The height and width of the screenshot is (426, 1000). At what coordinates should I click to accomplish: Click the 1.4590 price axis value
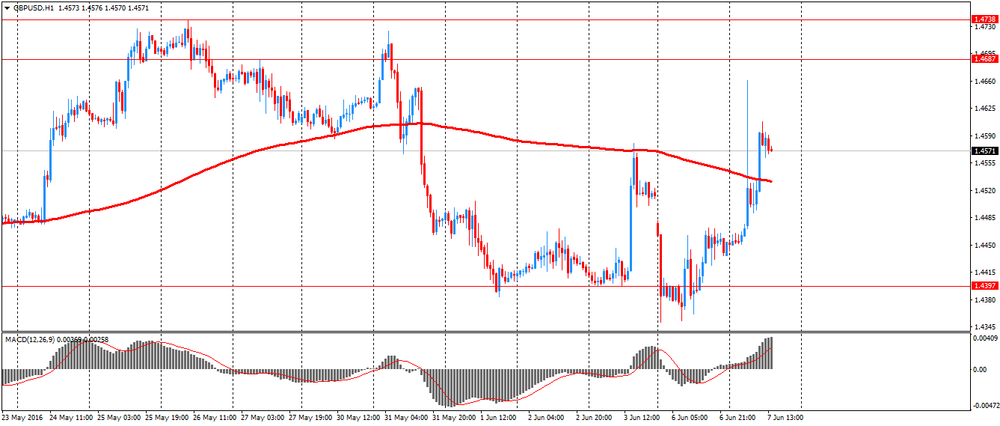[x=985, y=136]
